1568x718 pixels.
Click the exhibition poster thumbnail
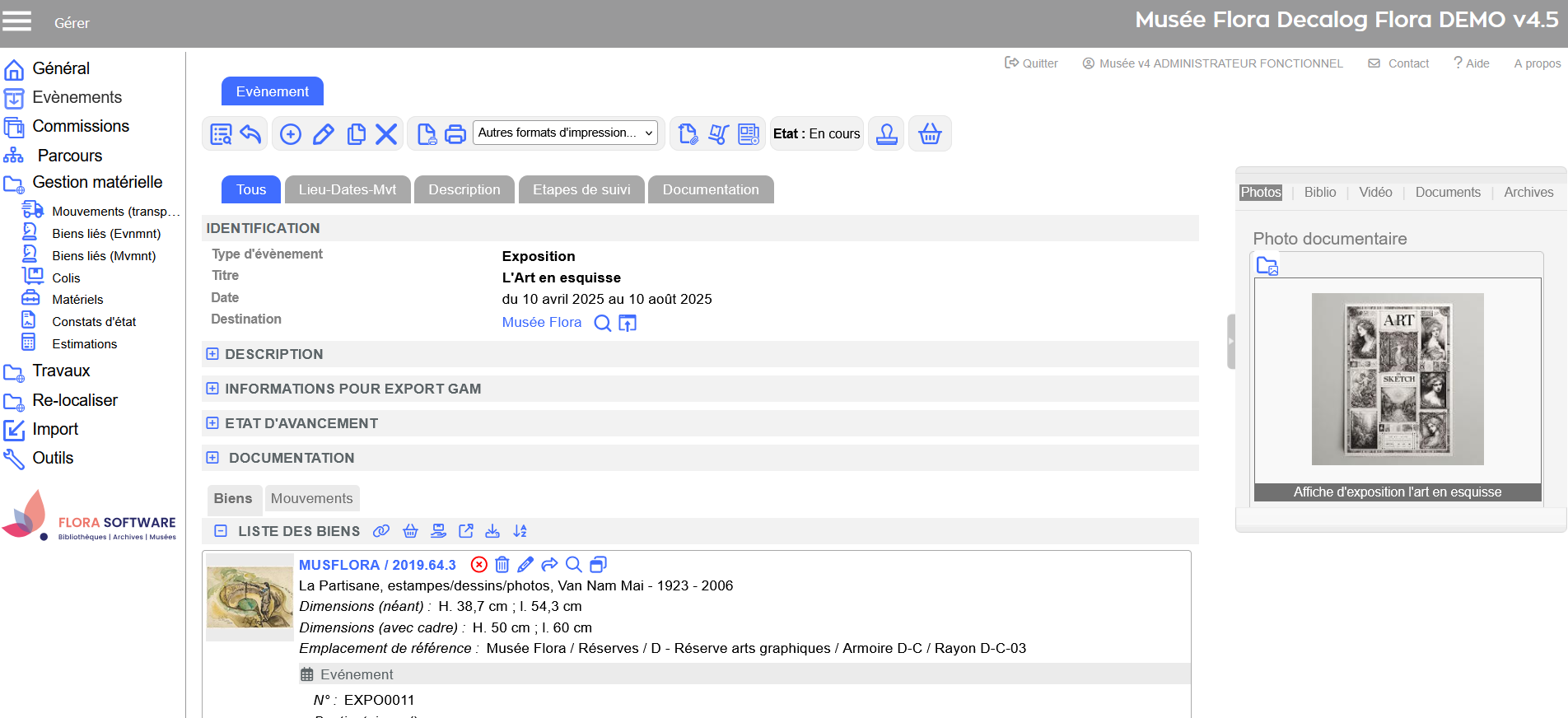tap(1398, 379)
